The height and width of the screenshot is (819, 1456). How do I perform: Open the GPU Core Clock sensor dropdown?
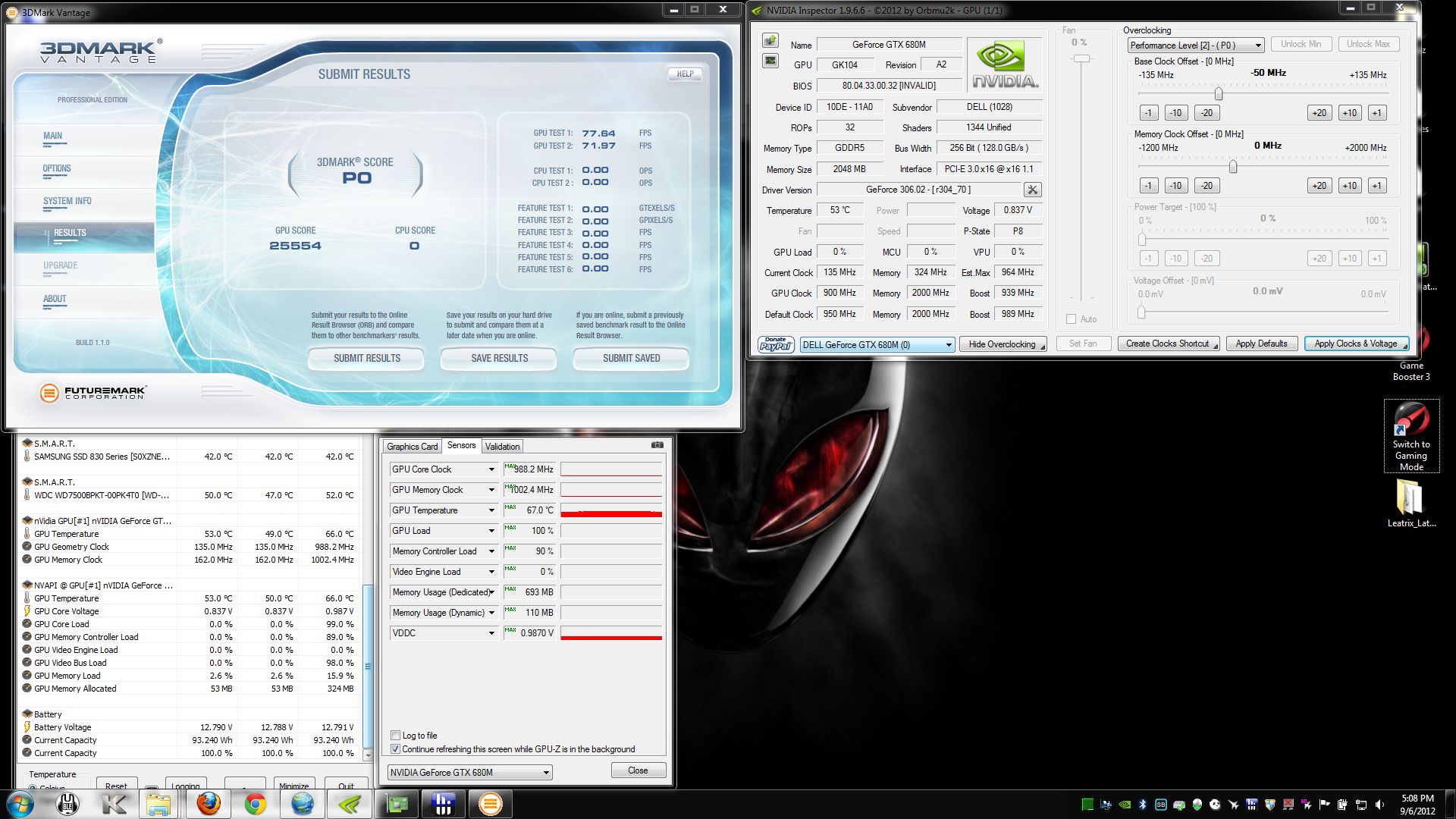491,469
